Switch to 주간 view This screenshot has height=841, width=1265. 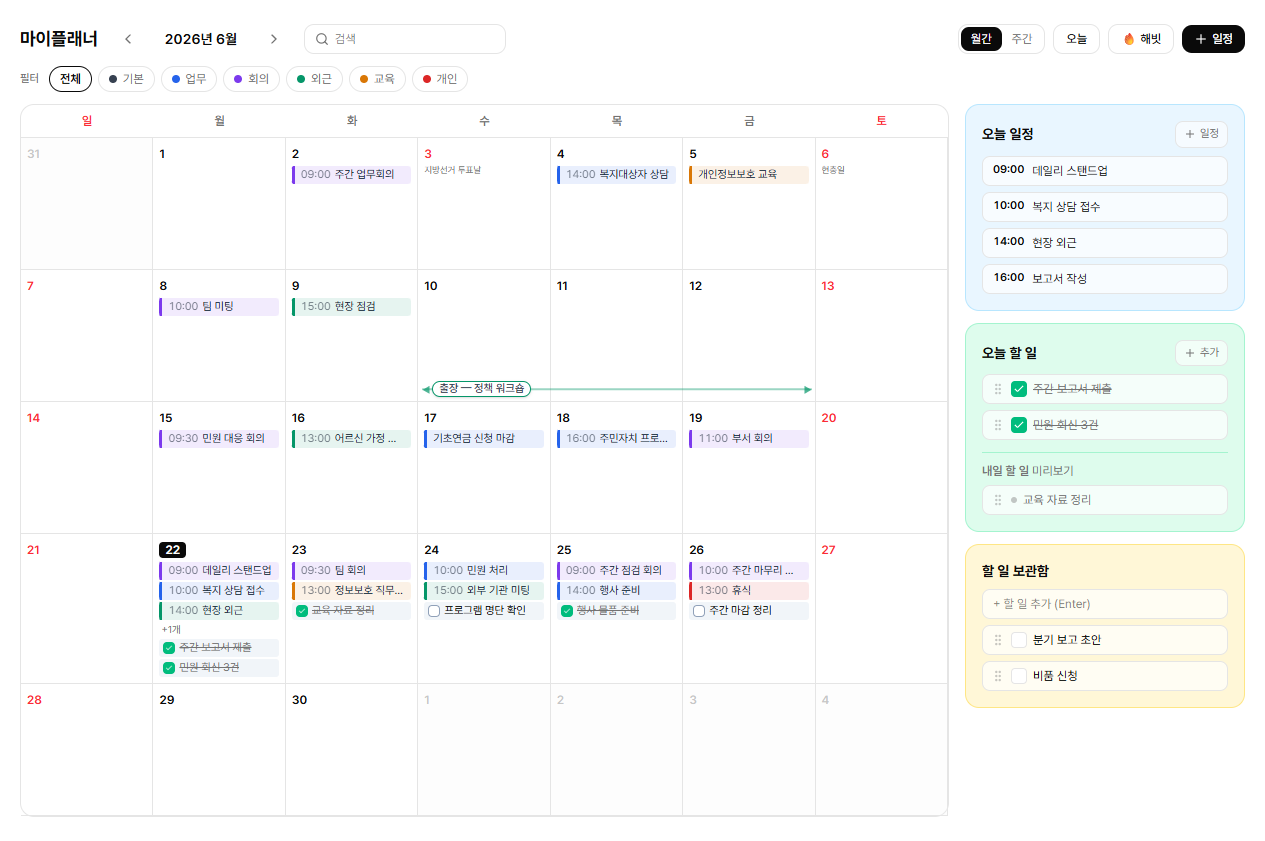tap(1022, 39)
